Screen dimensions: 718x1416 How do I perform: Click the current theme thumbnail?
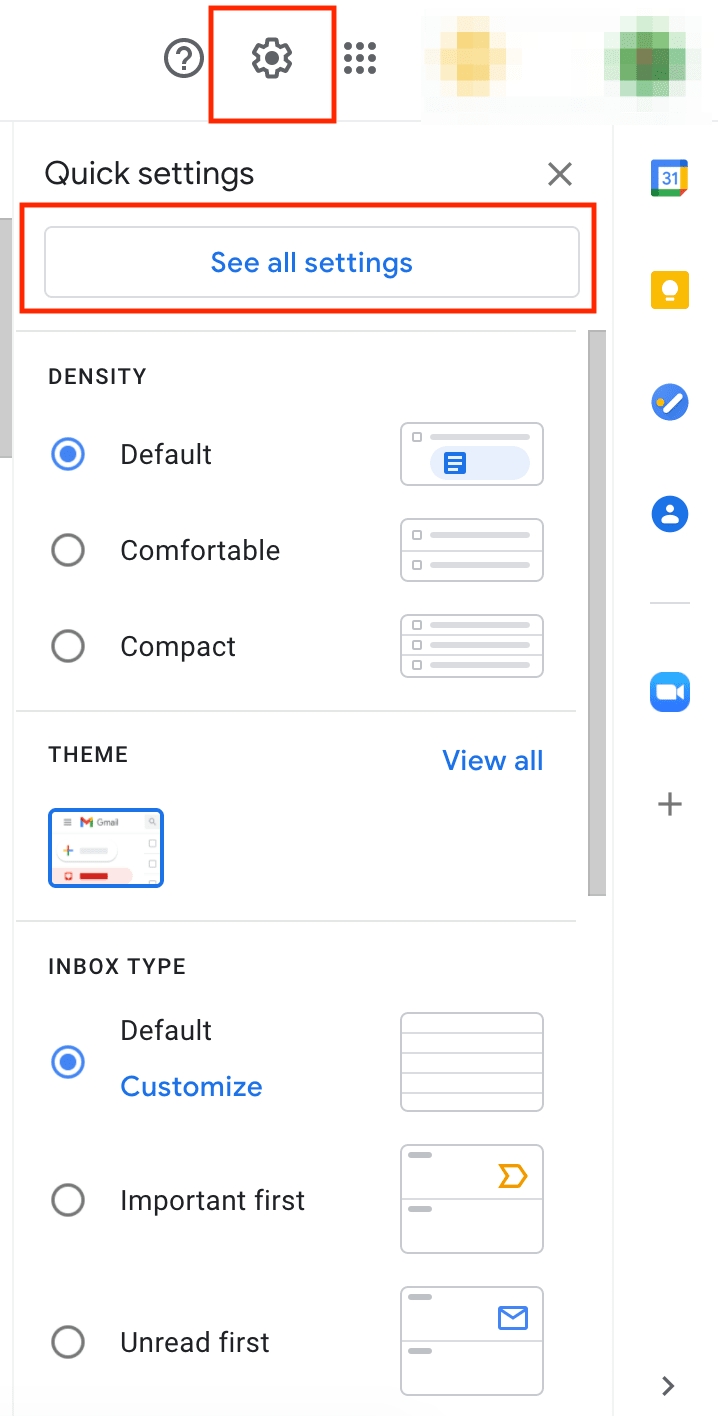click(106, 848)
